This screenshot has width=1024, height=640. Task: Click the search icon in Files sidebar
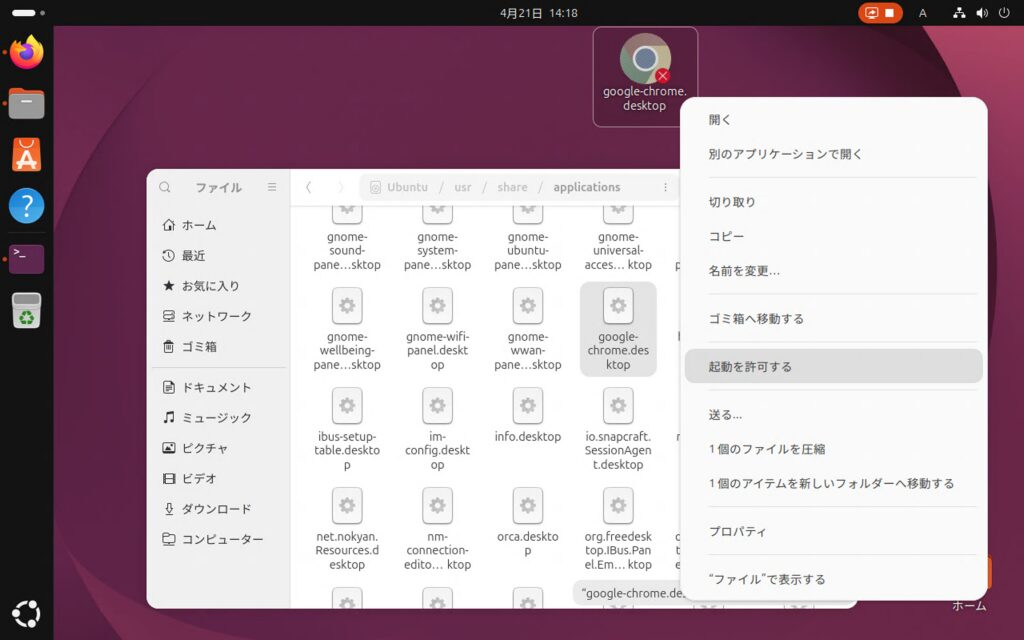coord(165,187)
